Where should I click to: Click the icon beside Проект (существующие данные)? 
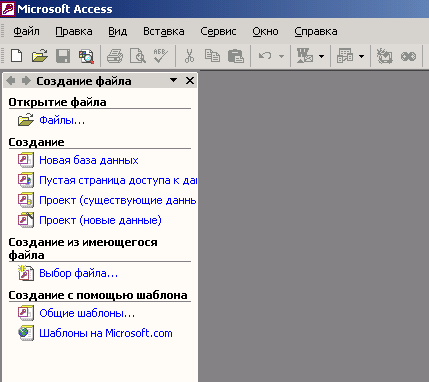coord(26,200)
